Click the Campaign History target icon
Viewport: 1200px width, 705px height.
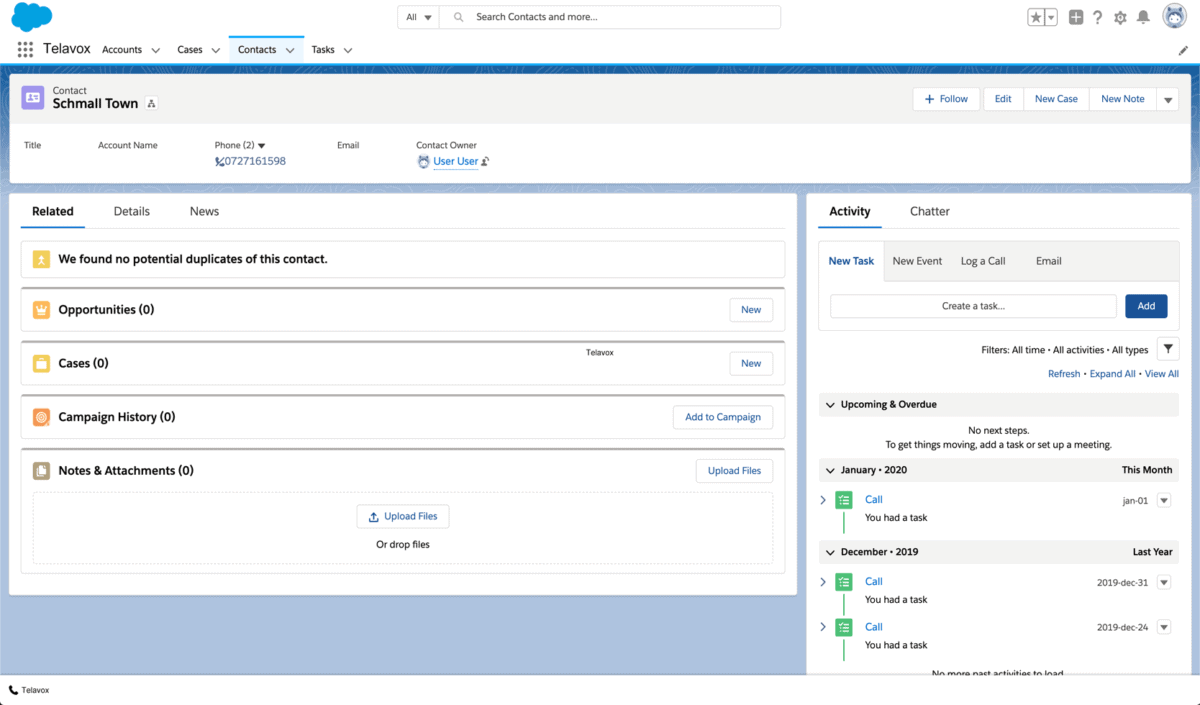41,418
